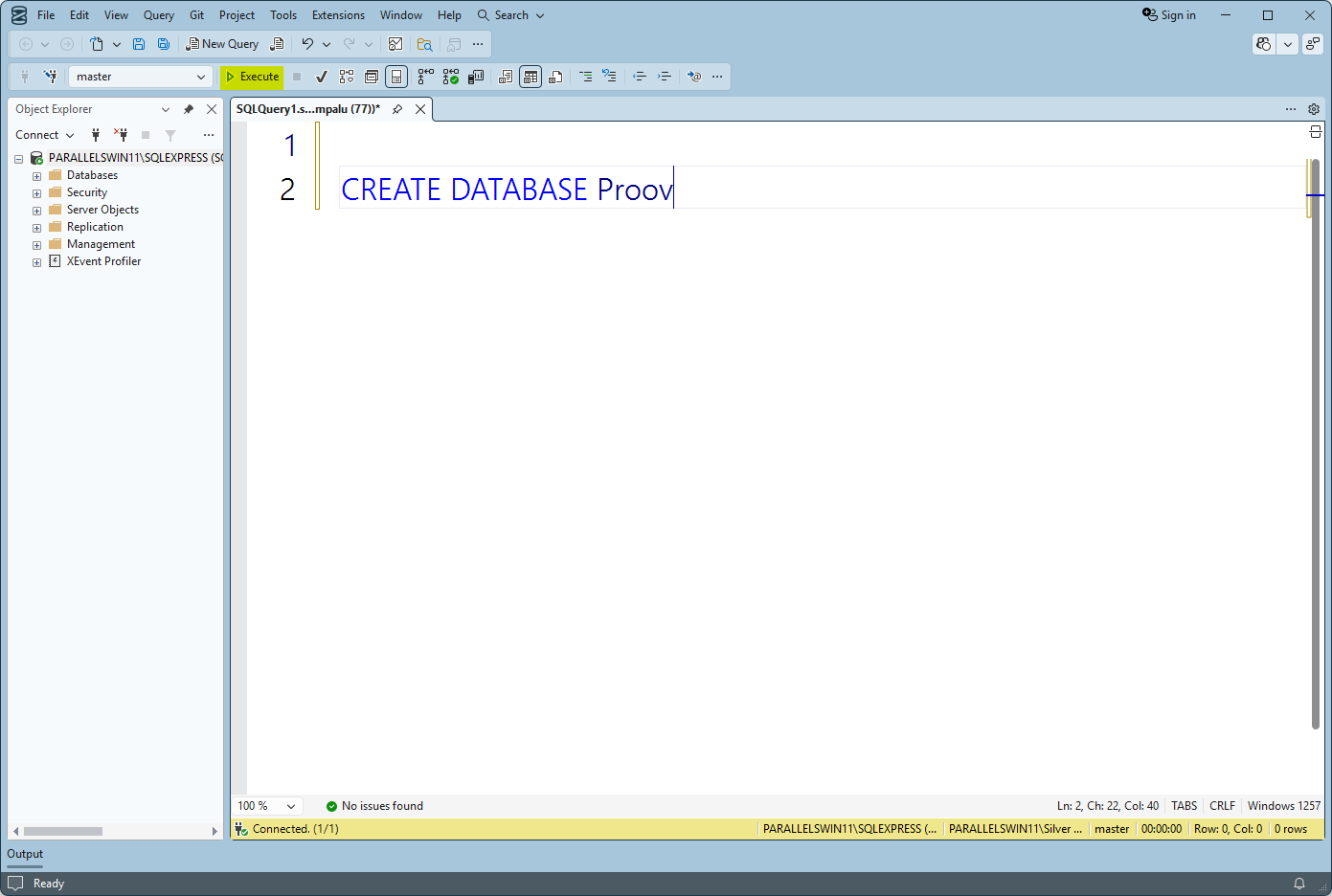Click the Save All disks icon

click(x=164, y=44)
